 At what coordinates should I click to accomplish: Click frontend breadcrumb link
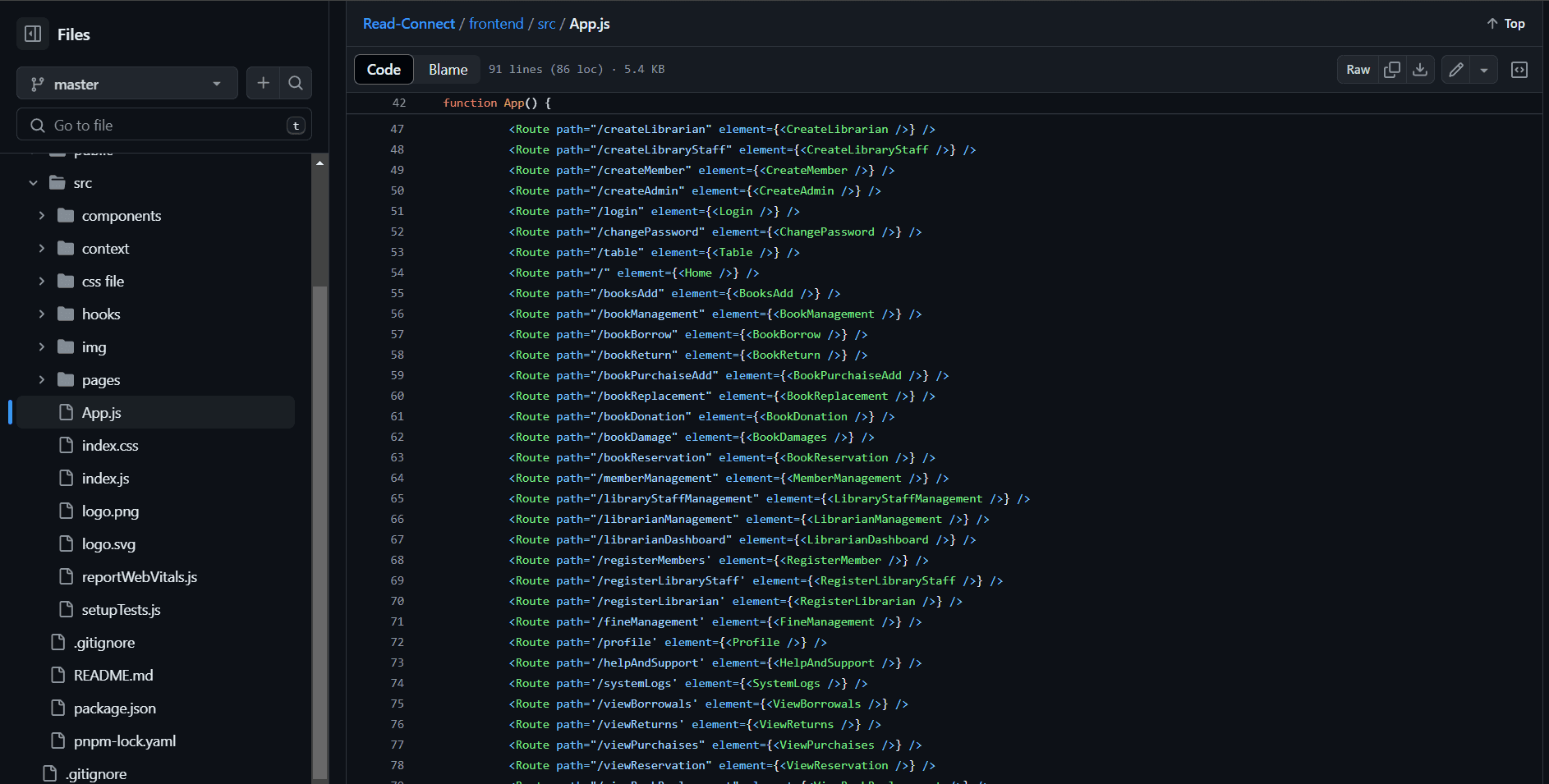(x=496, y=24)
